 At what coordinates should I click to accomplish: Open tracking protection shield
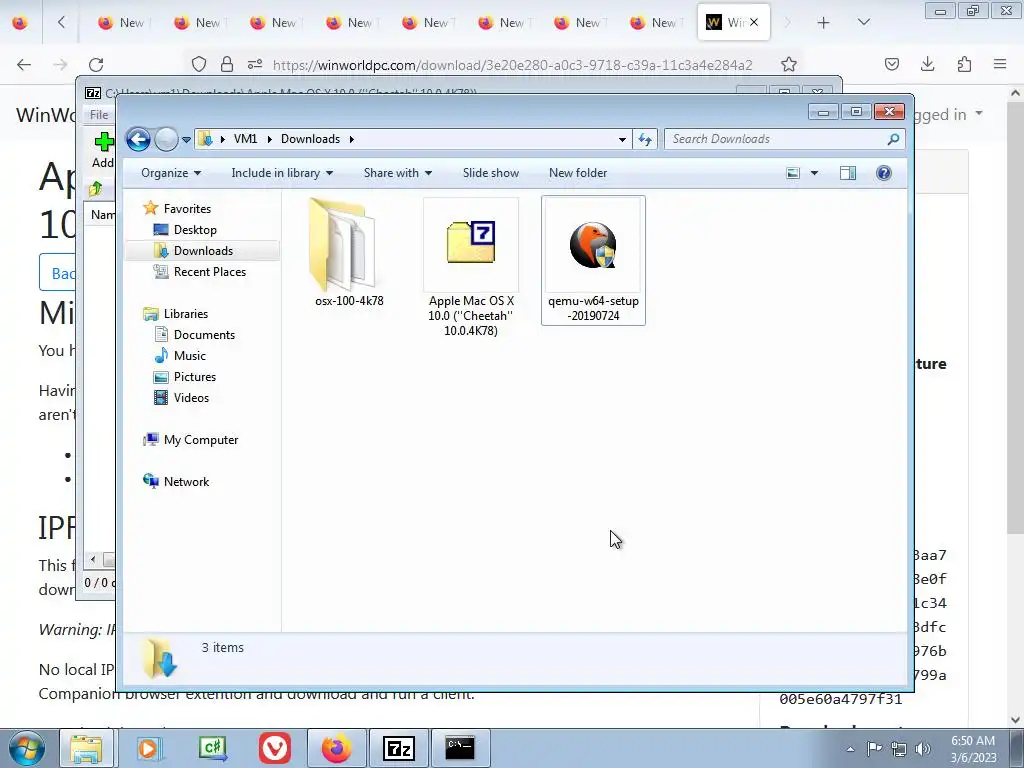pos(199,64)
